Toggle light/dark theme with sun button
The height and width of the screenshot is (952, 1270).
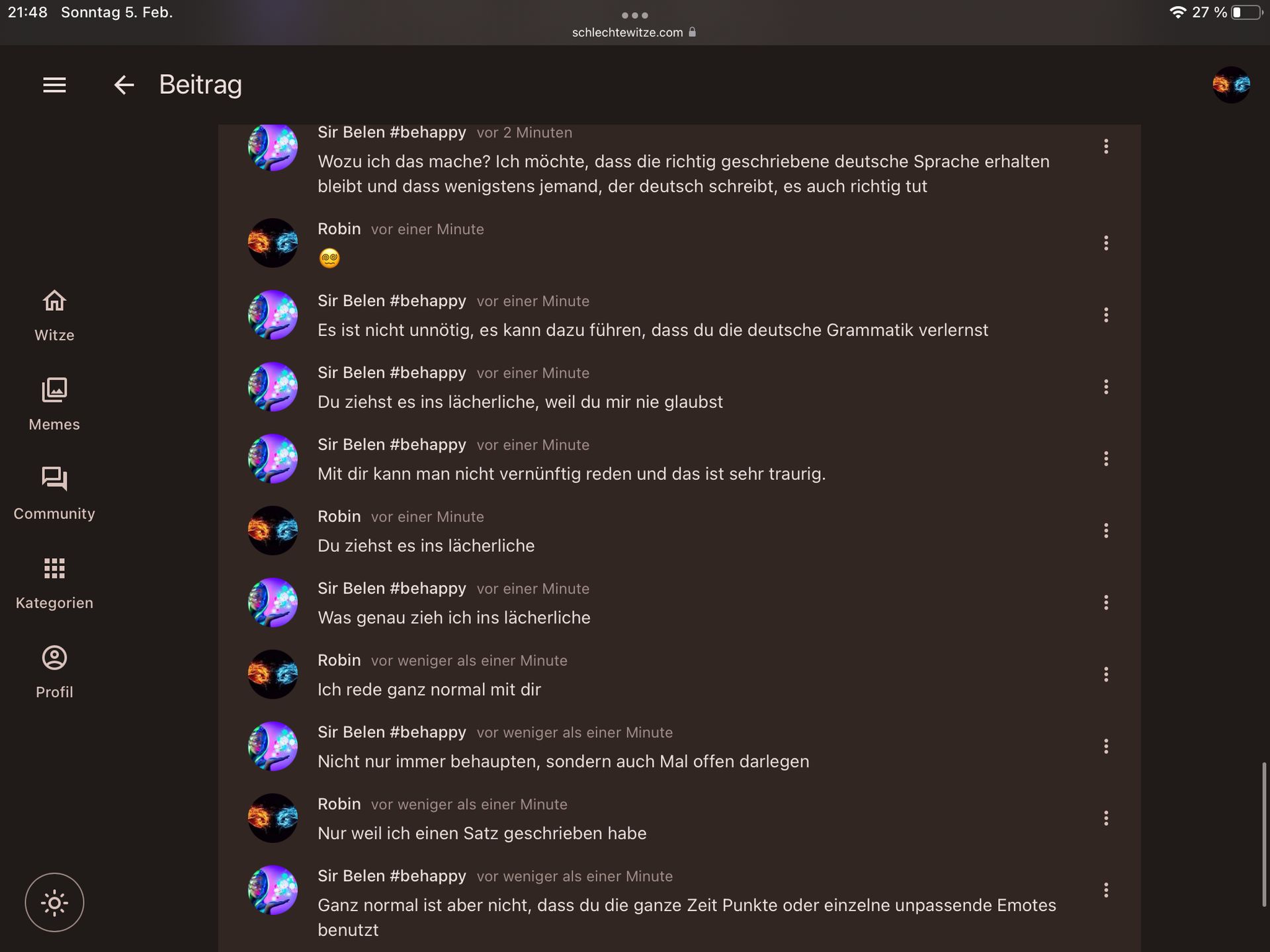pyautogui.click(x=54, y=902)
